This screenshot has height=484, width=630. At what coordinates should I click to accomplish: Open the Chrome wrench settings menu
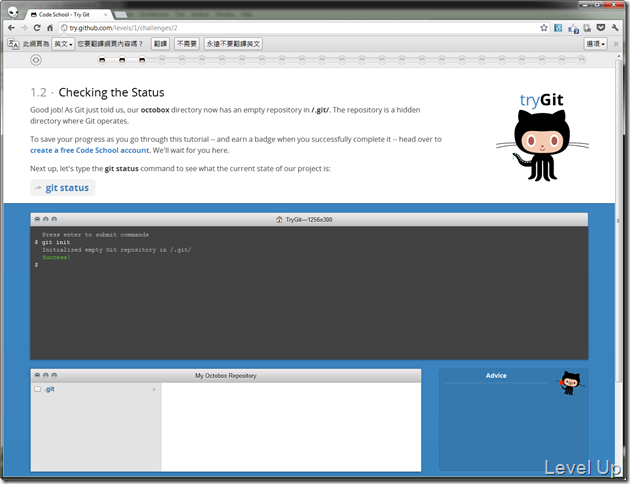615,28
